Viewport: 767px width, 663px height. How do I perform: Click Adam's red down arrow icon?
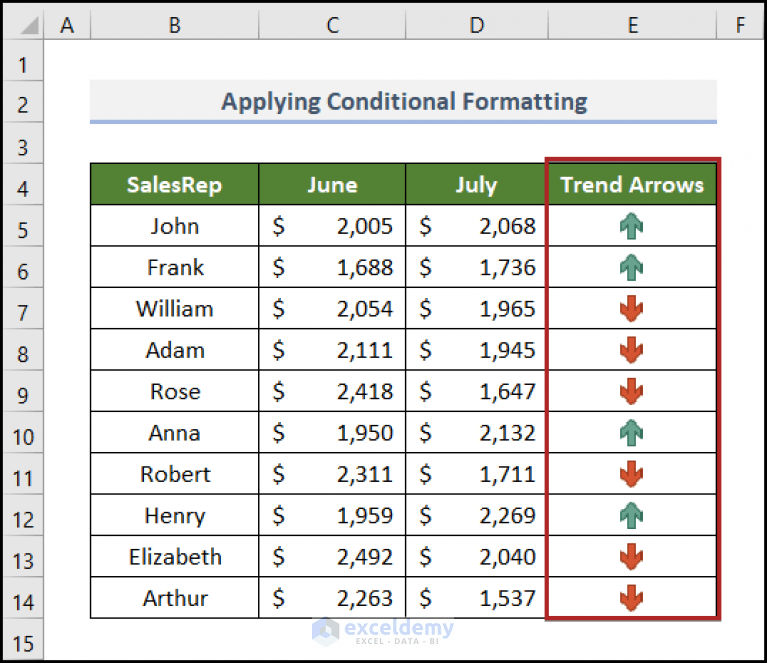[631, 350]
